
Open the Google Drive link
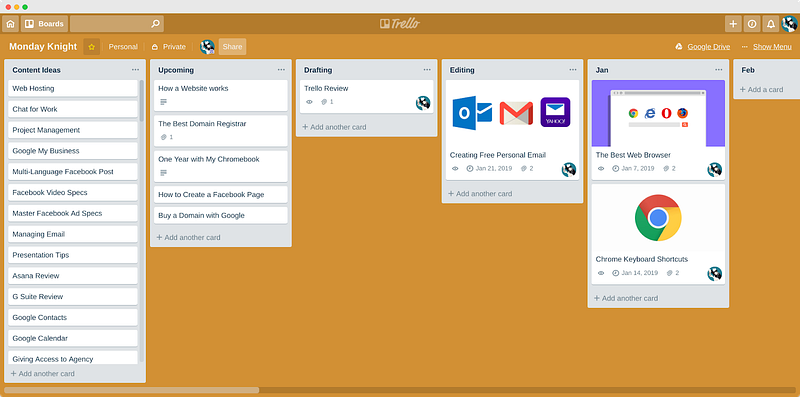coord(709,46)
